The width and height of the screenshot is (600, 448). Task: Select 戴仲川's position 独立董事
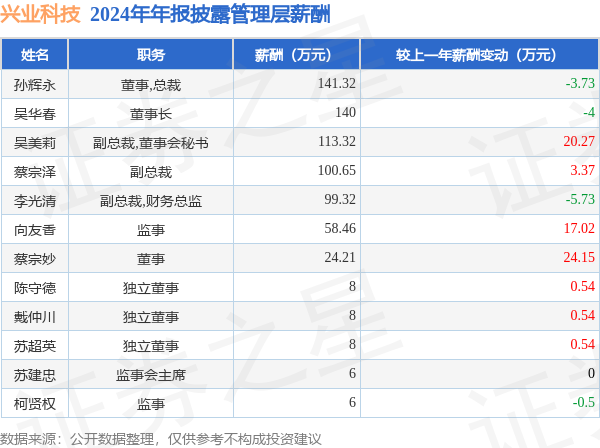tap(151, 317)
